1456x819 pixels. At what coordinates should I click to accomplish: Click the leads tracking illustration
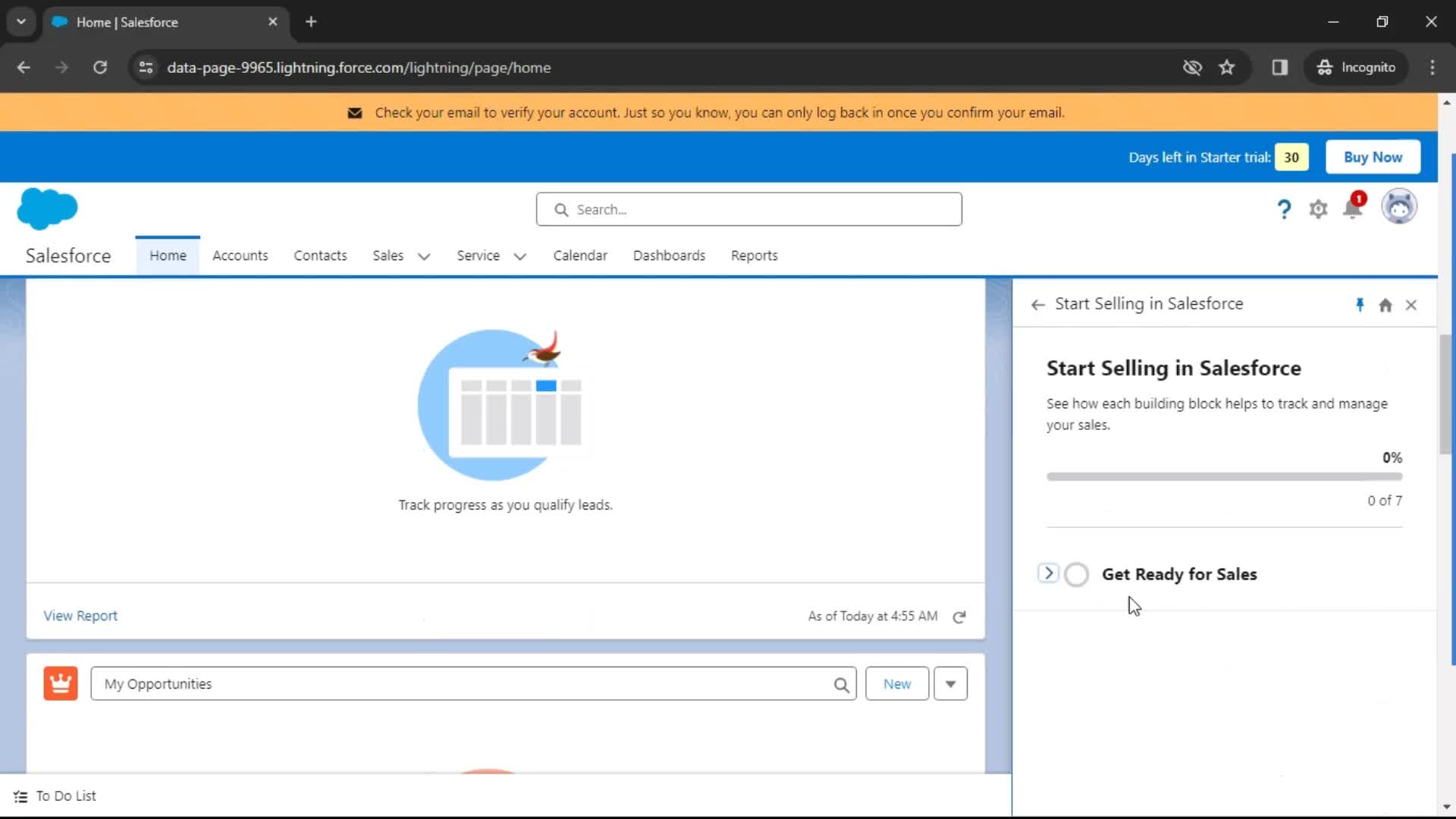pos(499,405)
